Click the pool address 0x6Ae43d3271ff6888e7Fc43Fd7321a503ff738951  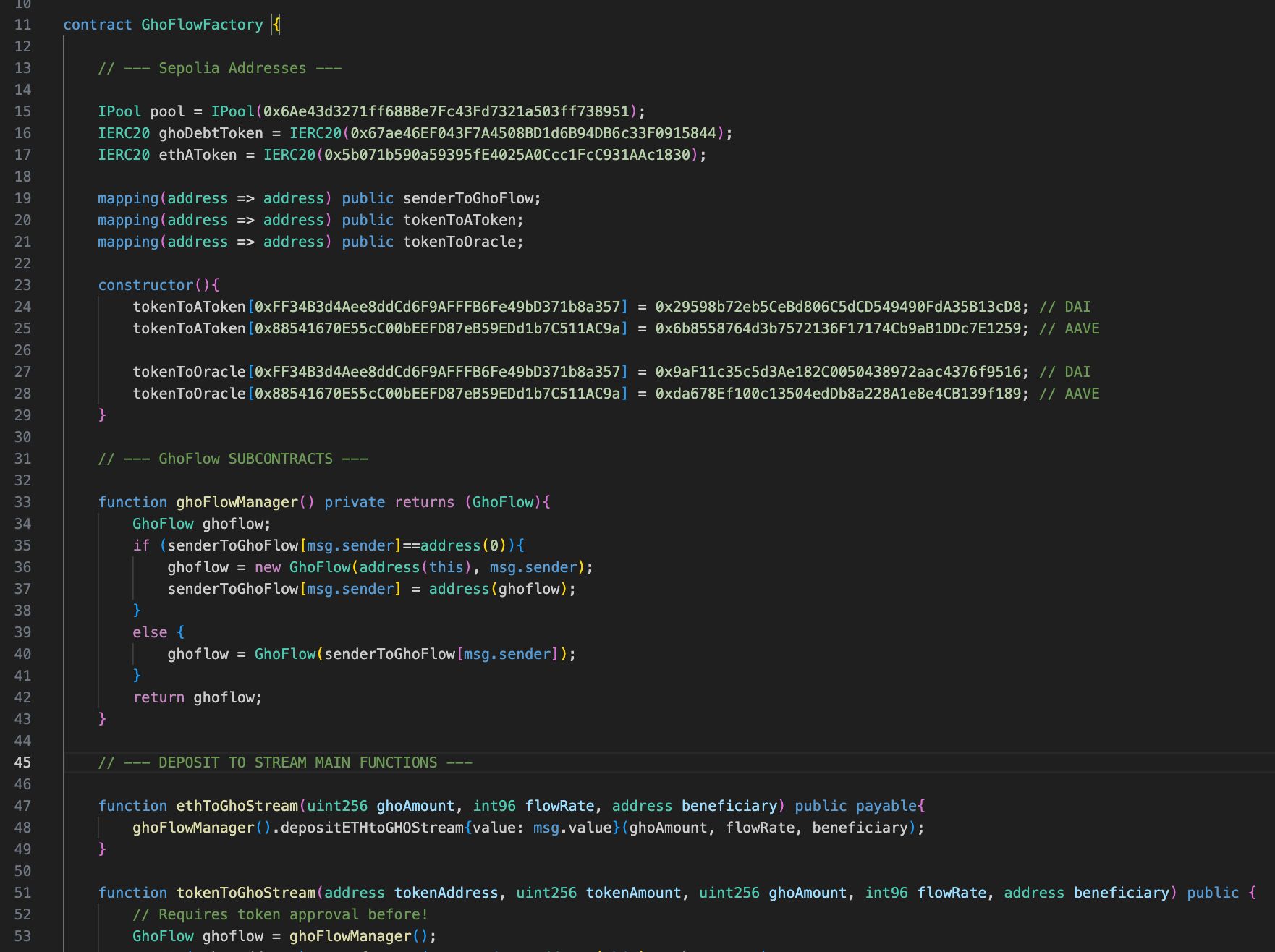tap(446, 111)
